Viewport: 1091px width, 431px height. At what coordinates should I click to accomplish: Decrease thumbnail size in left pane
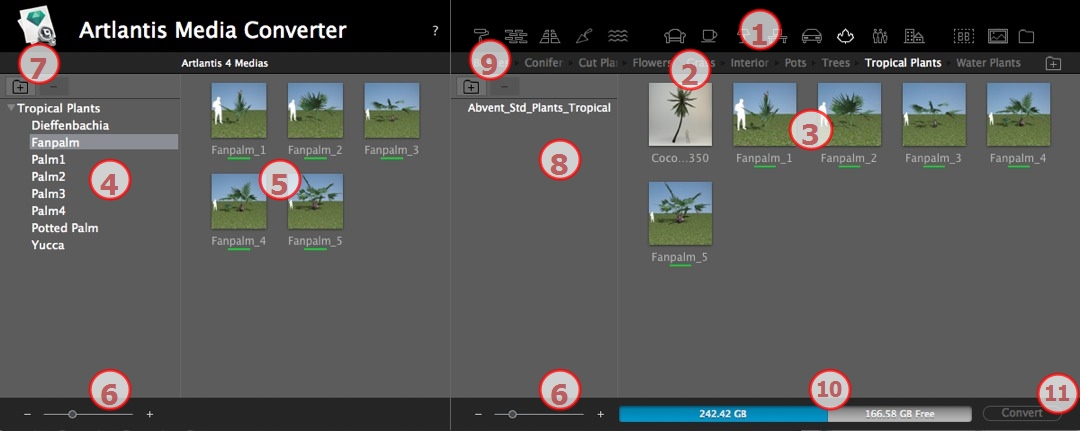(28, 414)
